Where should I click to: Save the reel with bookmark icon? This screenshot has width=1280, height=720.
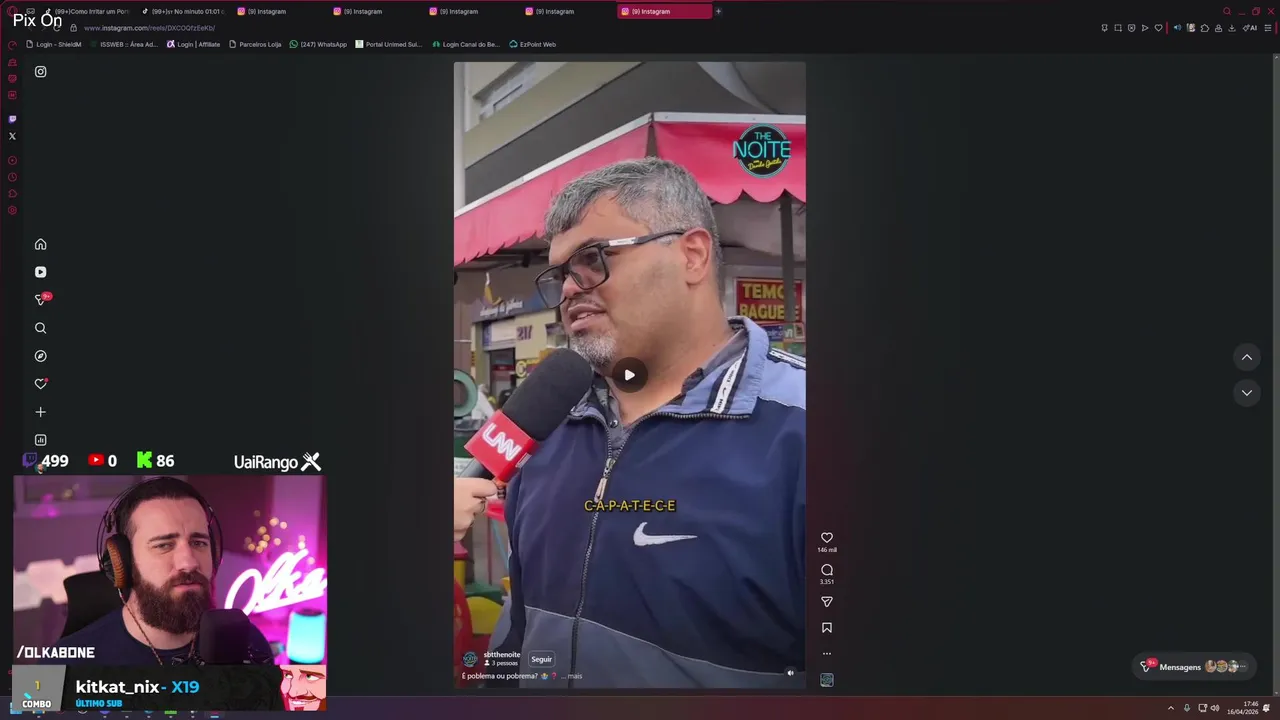[827, 628]
